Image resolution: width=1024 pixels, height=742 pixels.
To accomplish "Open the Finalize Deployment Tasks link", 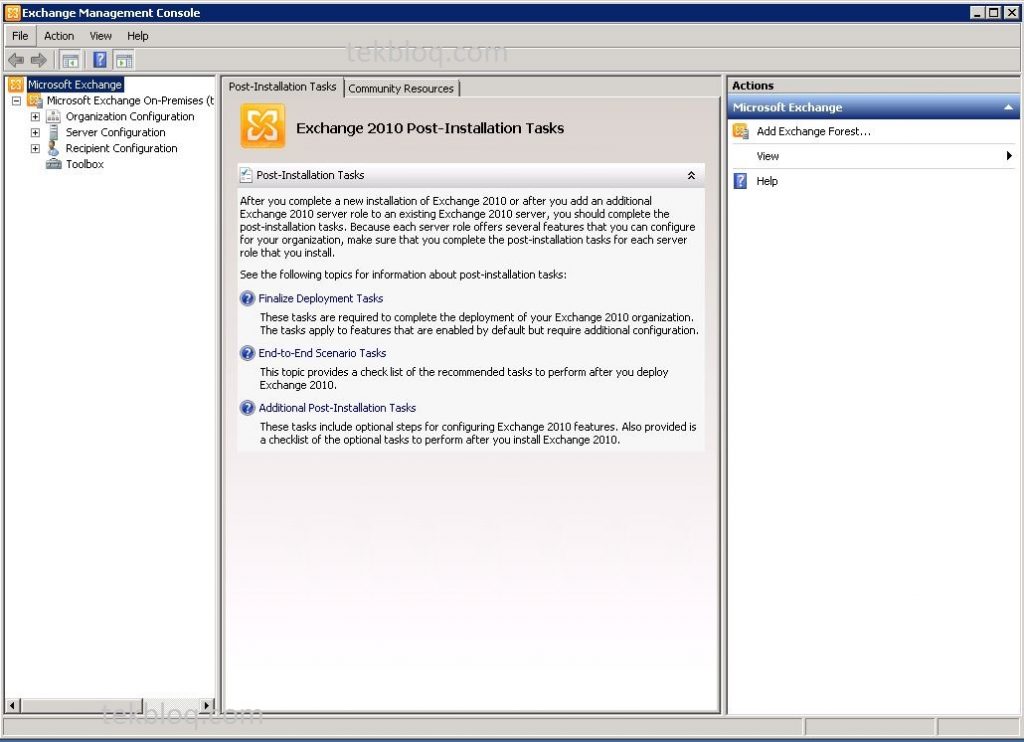I will click(321, 298).
